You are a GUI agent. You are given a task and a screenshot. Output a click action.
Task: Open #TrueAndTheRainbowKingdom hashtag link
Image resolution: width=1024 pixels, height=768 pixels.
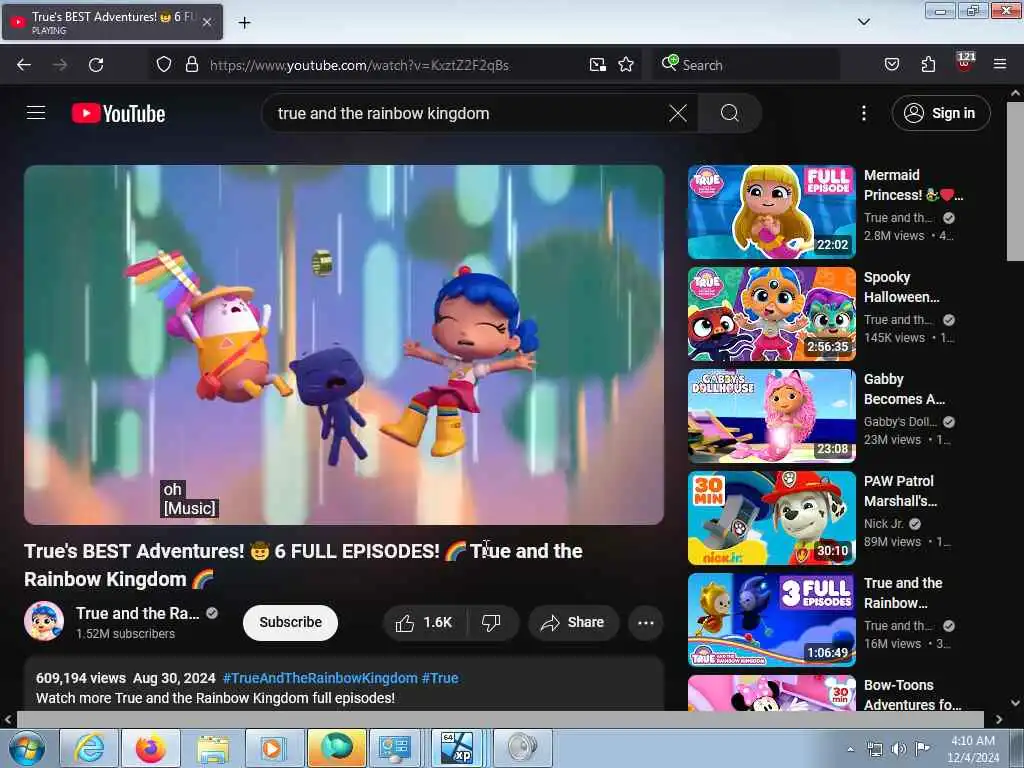coord(320,678)
